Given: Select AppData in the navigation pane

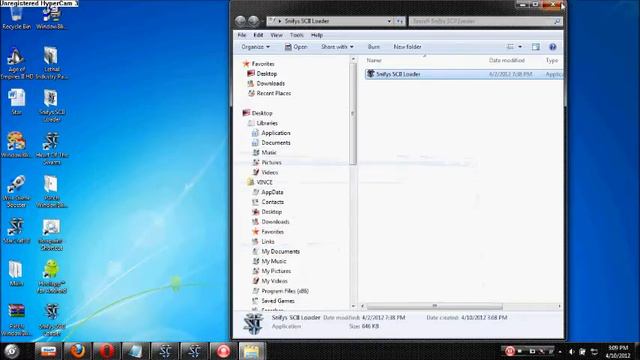Looking at the screenshot, I should coord(268,192).
